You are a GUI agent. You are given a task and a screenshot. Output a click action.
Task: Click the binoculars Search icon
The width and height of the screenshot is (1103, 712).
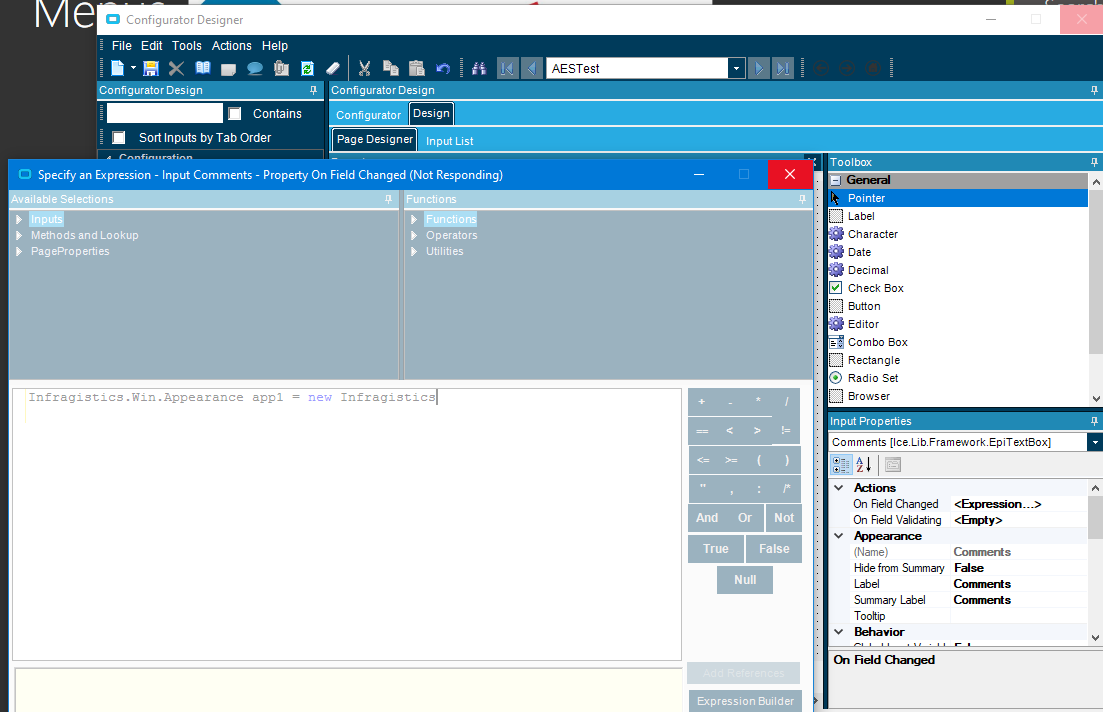pos(479,68)
